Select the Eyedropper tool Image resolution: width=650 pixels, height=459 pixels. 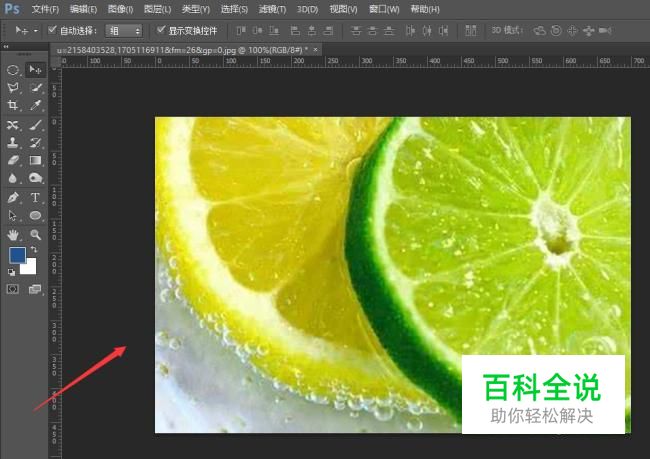point(36,105)
